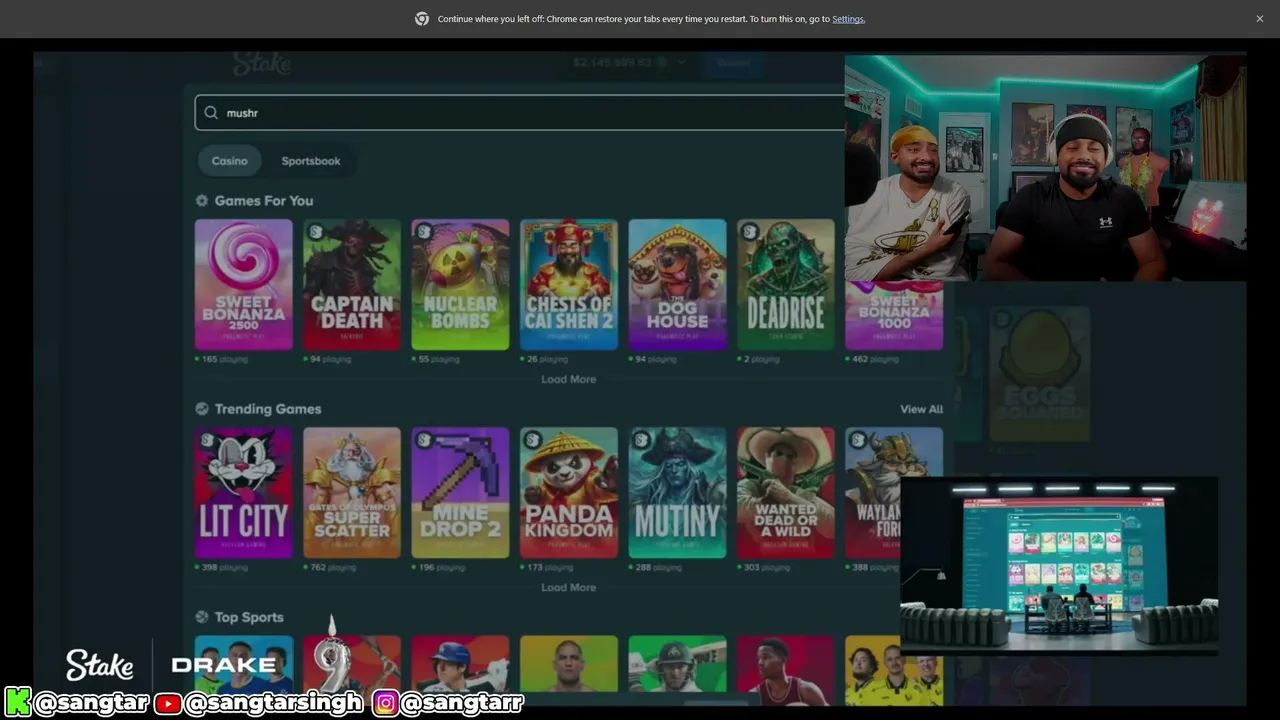Switch to the Sportsbook tab
1280x720 pixels.
point(311,161)
